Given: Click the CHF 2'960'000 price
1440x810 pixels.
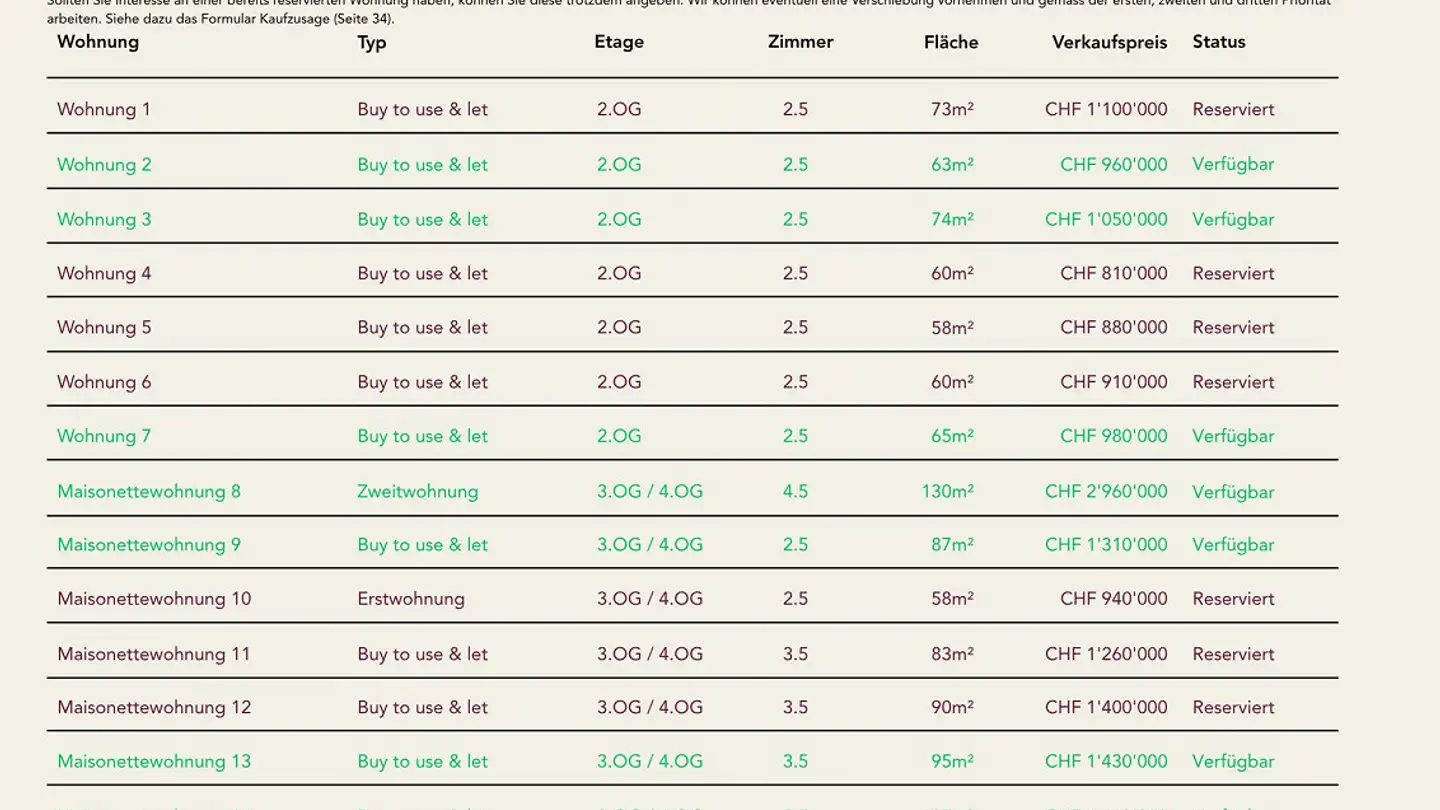Looking at the screenshot, I should coord(1106,492).
